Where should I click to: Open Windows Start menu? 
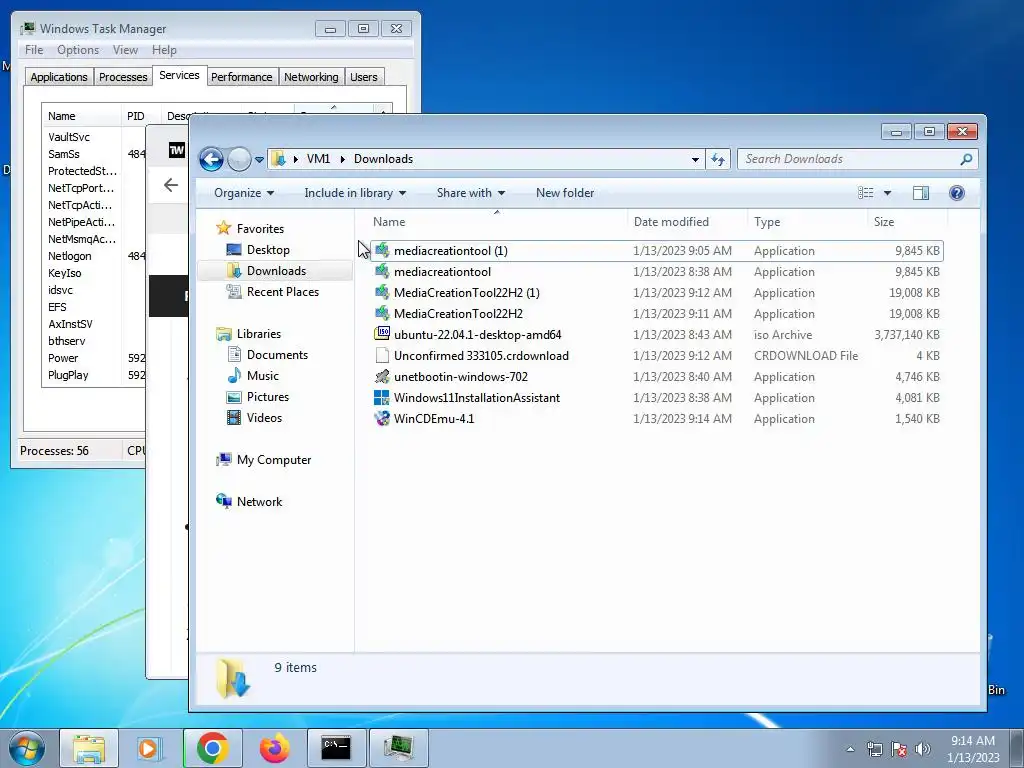pyautogui.click(x=27, y=748)
